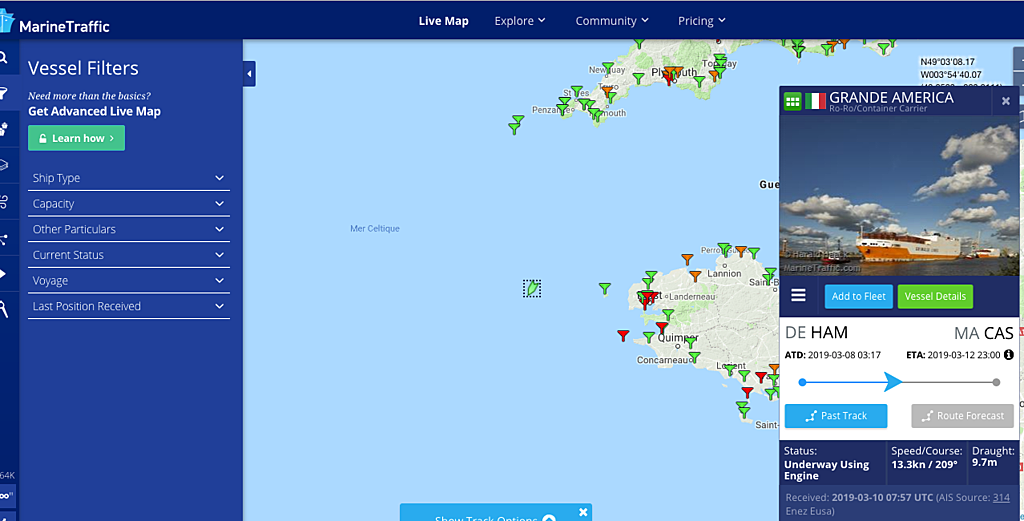Open the search icon in left sidebar

click(3, 57)
